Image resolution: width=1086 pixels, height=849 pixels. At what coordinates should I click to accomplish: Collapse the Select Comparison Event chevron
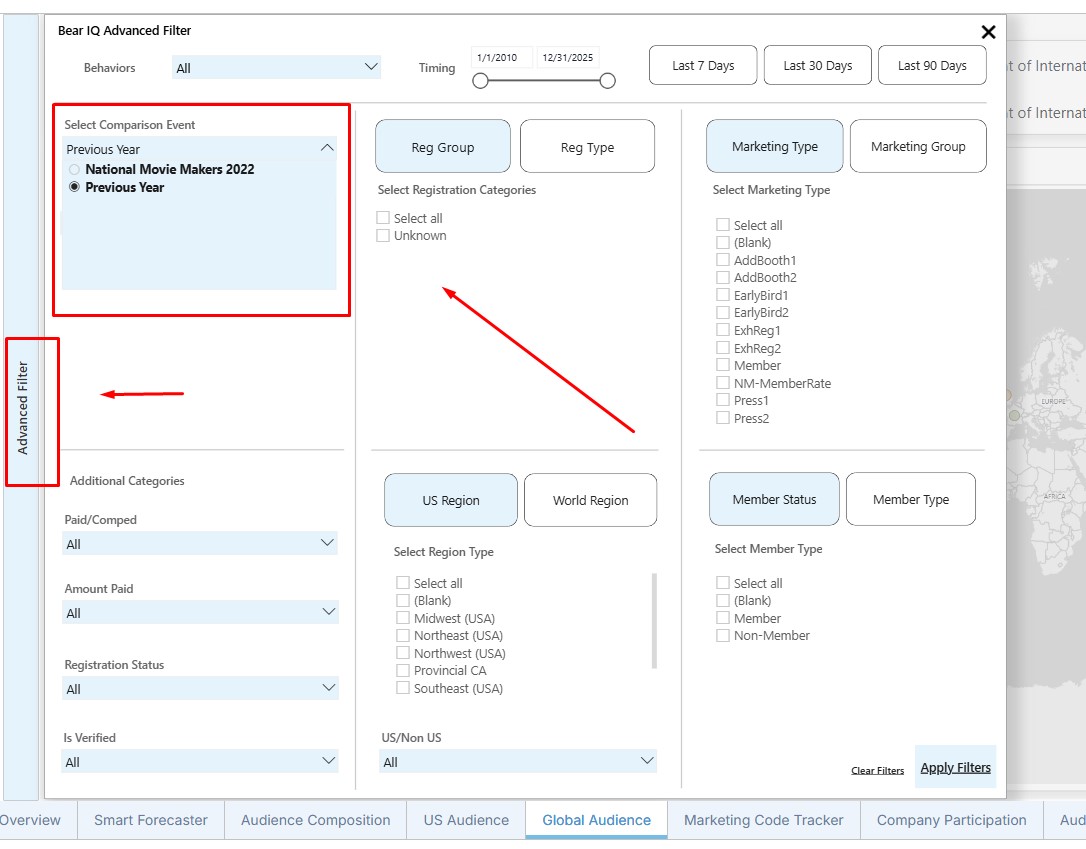pyautogui.click(x=327, y=148)
